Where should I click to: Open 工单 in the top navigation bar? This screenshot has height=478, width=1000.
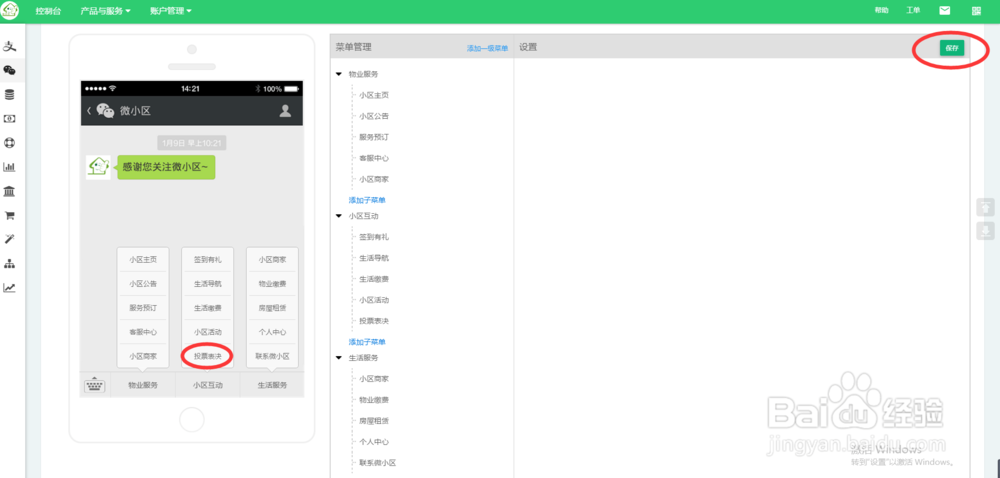pyautogui.click(x=913, y=10)
